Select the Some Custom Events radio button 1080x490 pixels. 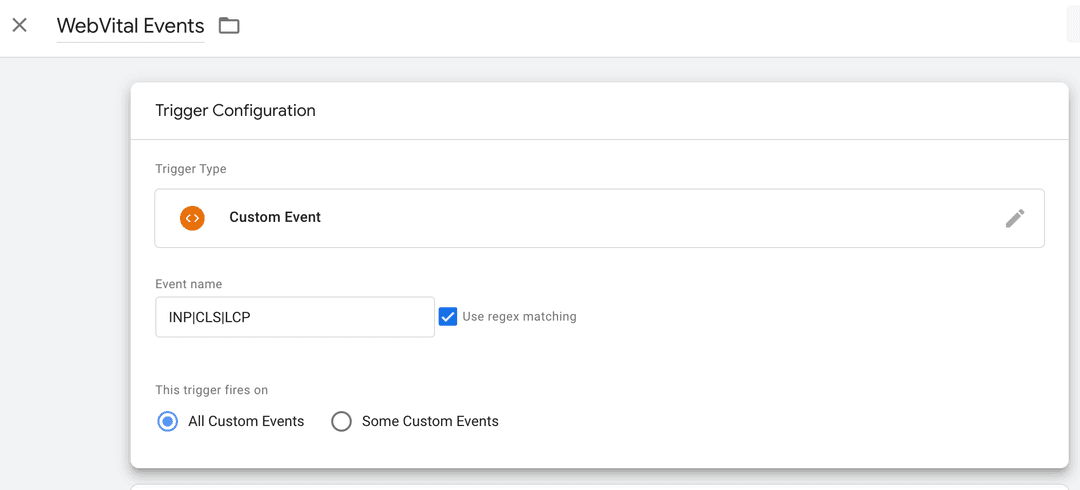[341, 421]
